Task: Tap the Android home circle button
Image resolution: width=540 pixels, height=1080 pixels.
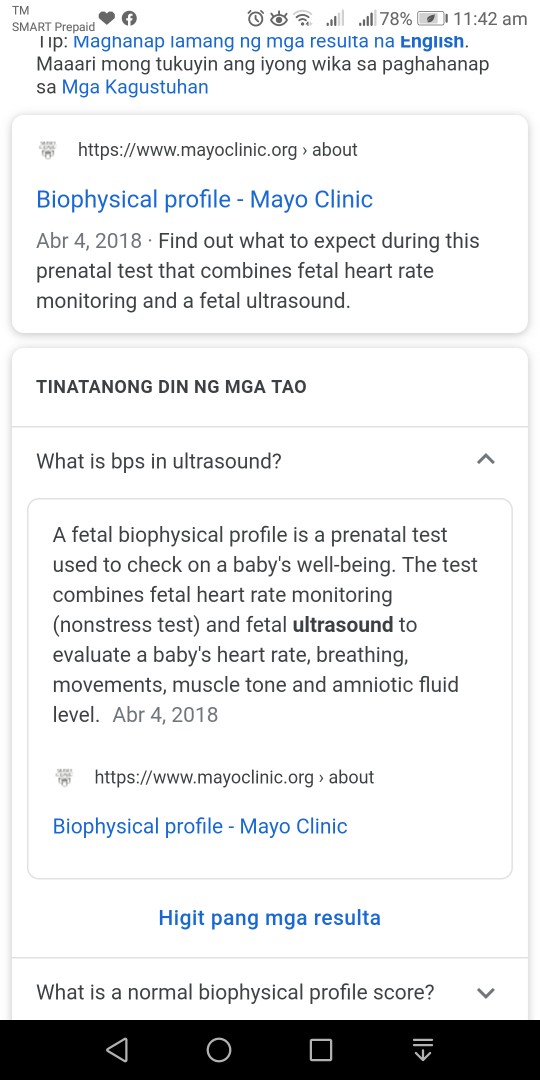Action: [219, 1050]
